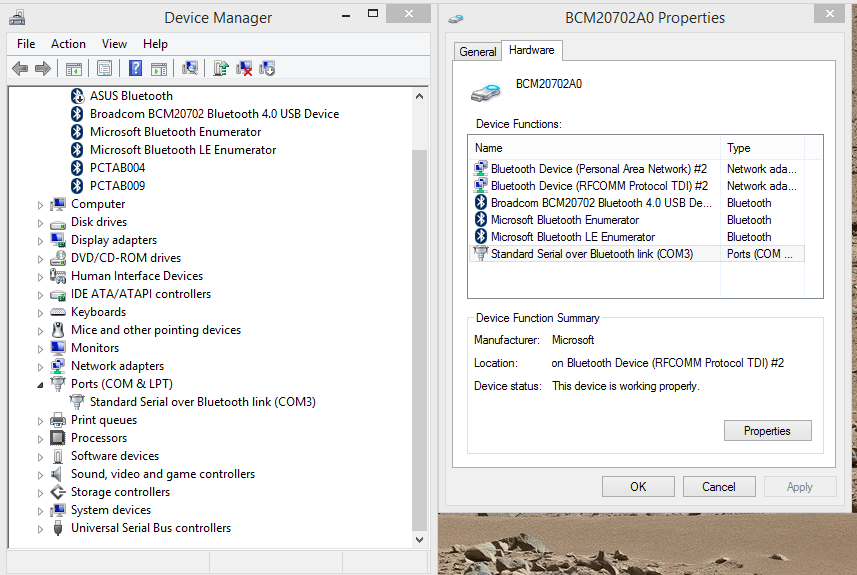Click the Properties button in the dialog
Viewport: 857px width, 575px height.
tap(767, 431)
